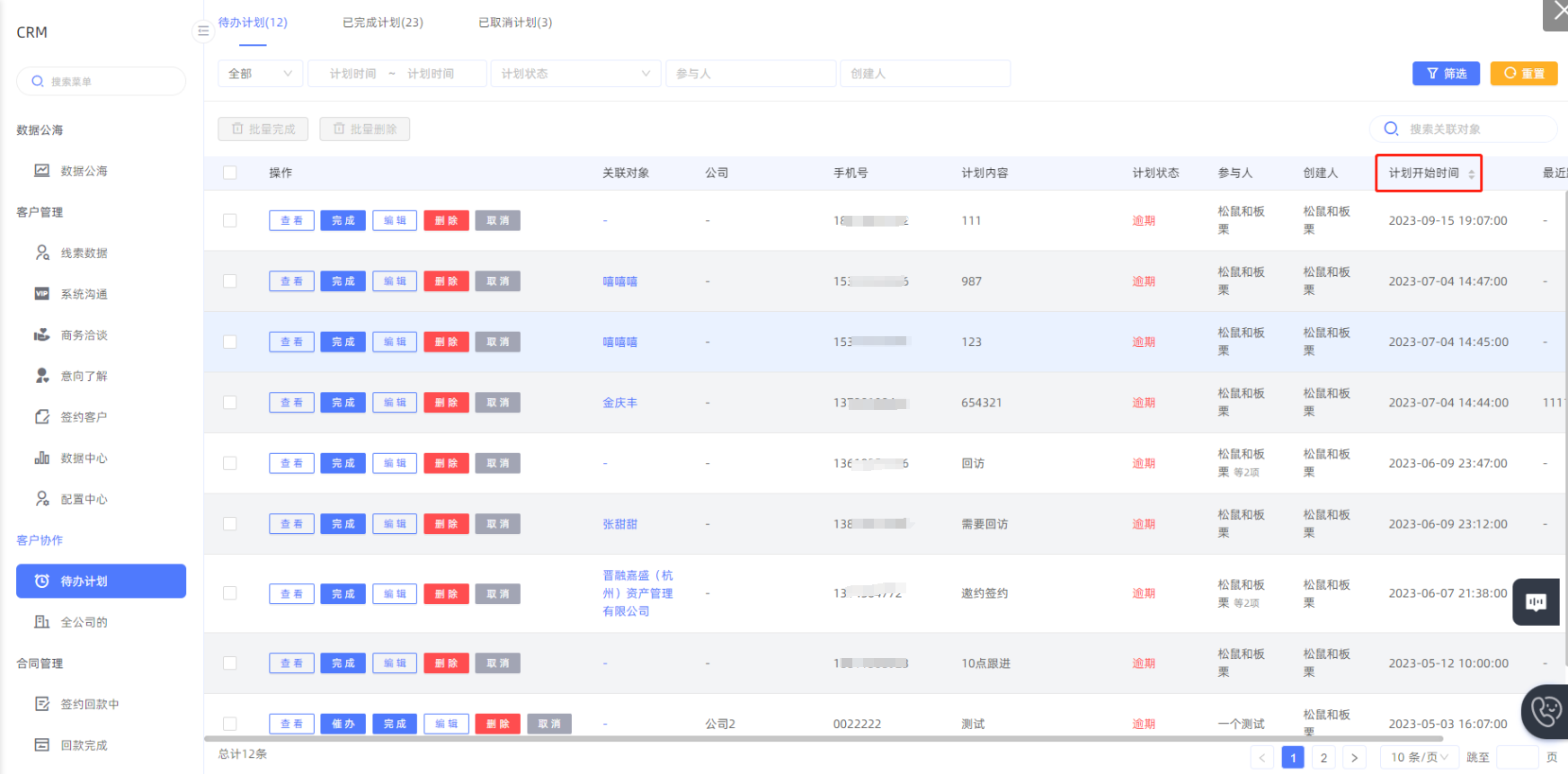Toggle the select-all checkbox in table header
The image size is (1568, 774).
click(230, 173)
